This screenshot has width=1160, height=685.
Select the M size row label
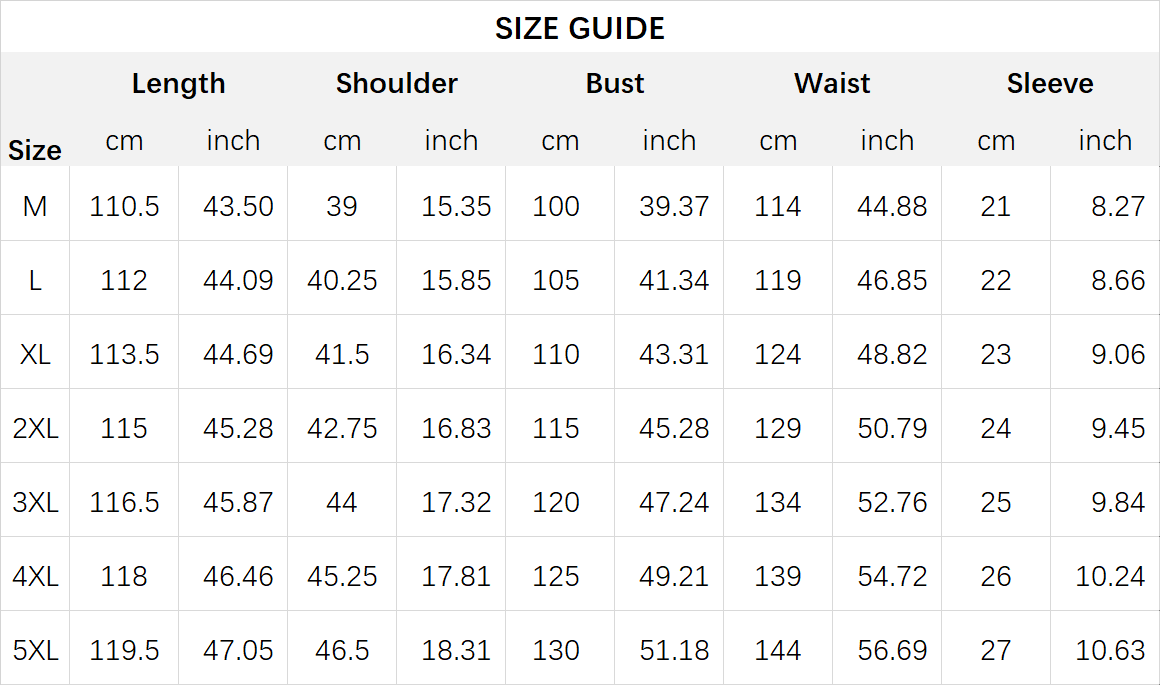pyautogui.click(x=35, y=206)
